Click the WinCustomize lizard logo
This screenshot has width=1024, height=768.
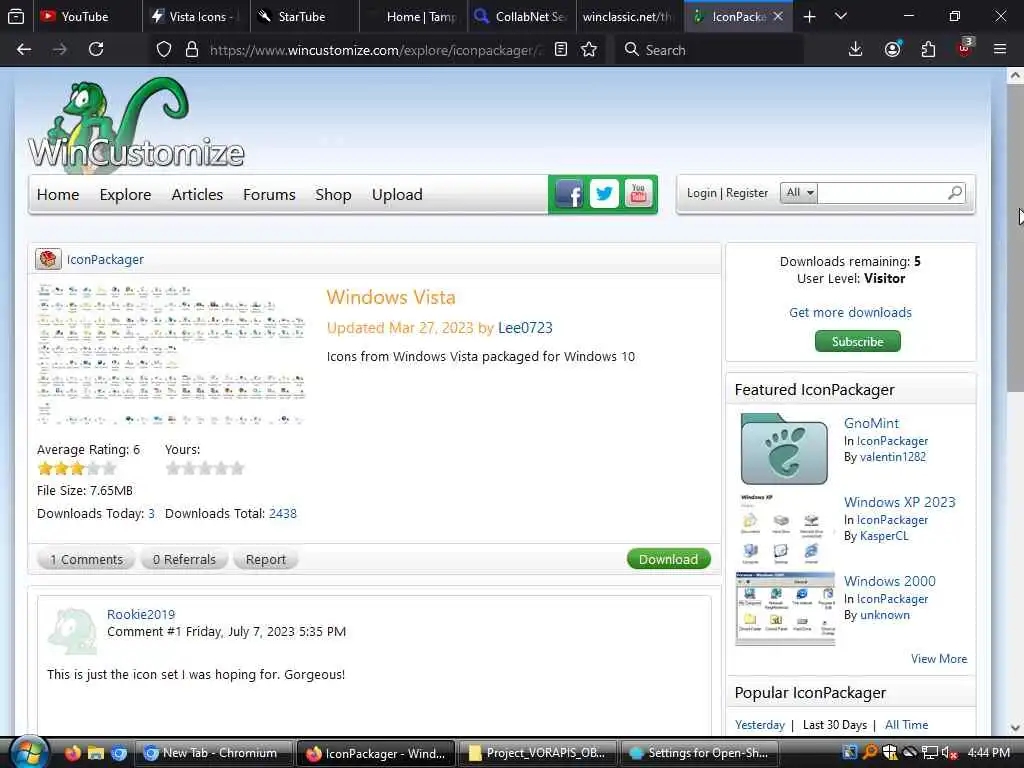tap(136, 124)
